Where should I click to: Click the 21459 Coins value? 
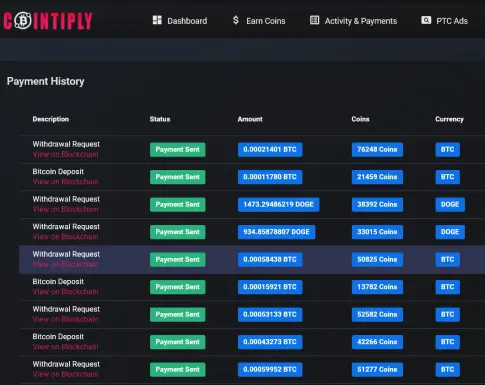[x=377, y=177]
